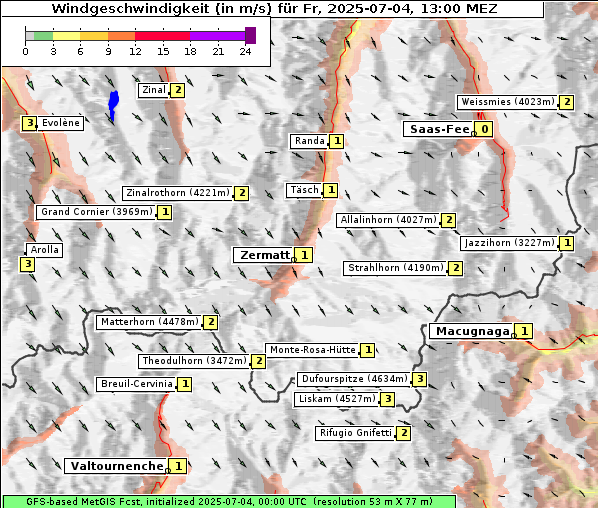
Task: Click the wind value box beside Macugnaga
Action: (524, 331)
